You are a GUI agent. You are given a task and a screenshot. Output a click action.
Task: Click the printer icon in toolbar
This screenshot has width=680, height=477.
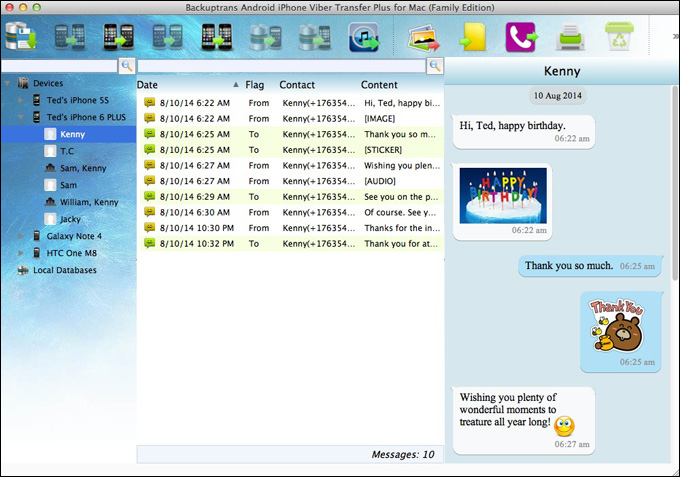pos(570,37)
